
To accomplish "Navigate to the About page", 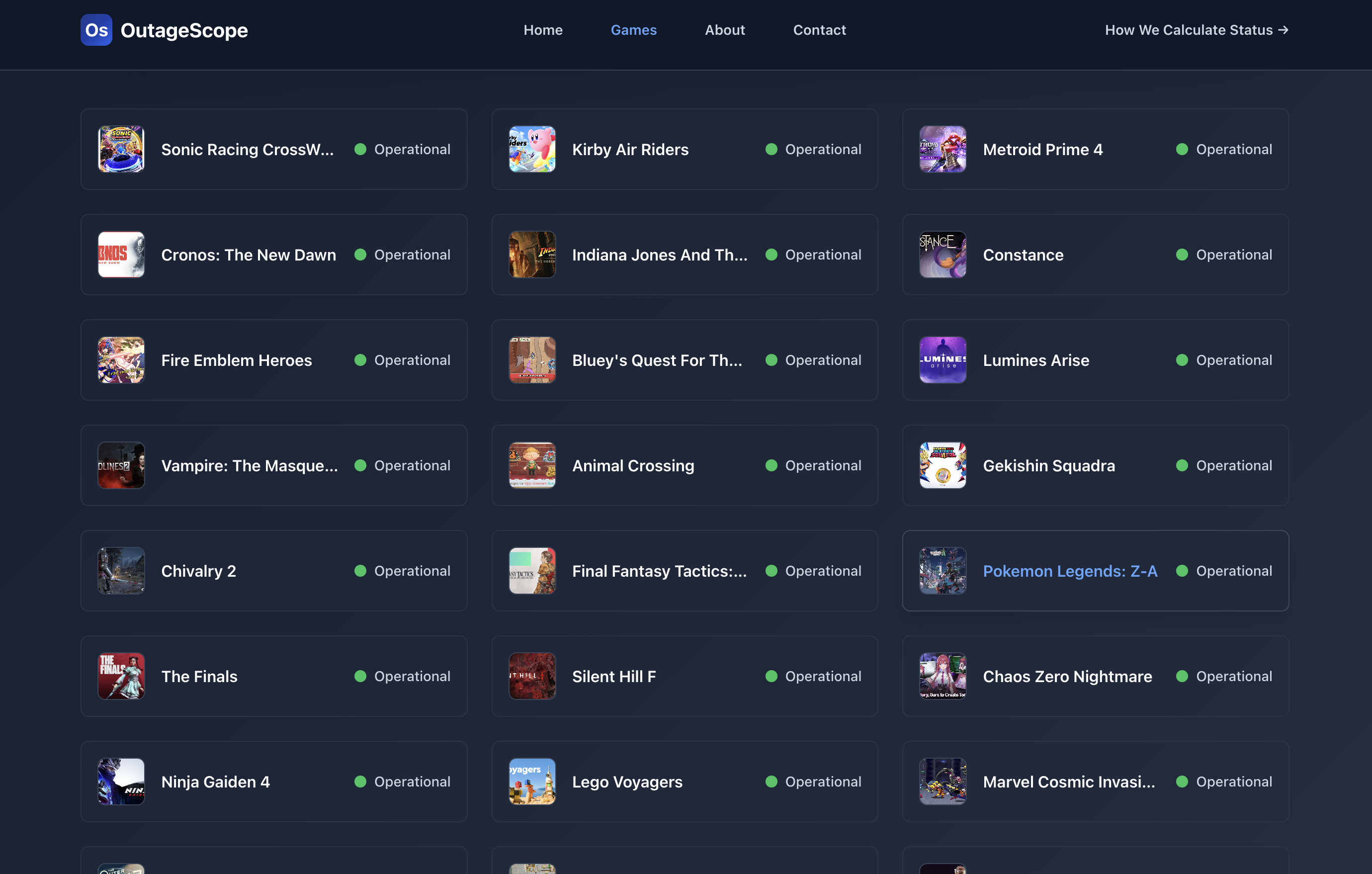I will [725, 30].
